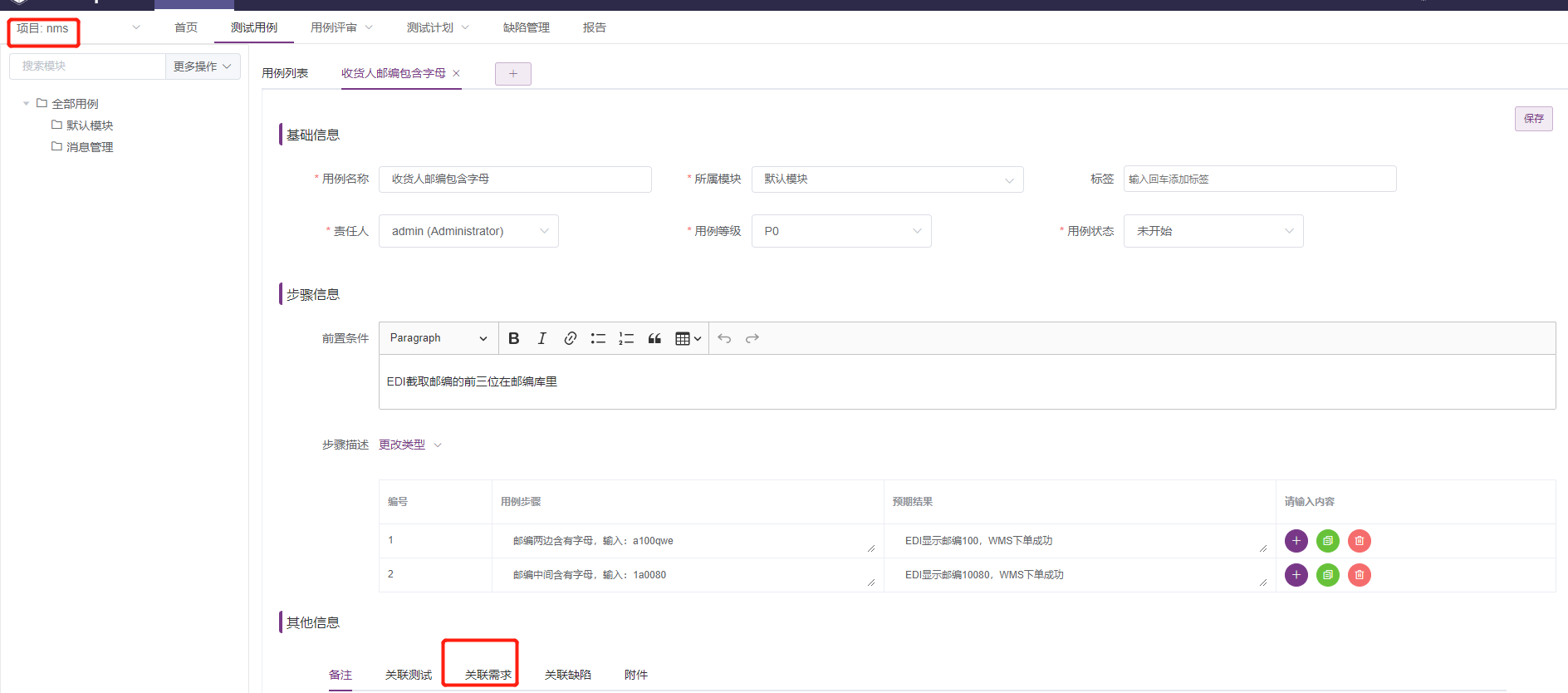Save the test case
Screen dimensions: 1568x693
[1534, 119]
